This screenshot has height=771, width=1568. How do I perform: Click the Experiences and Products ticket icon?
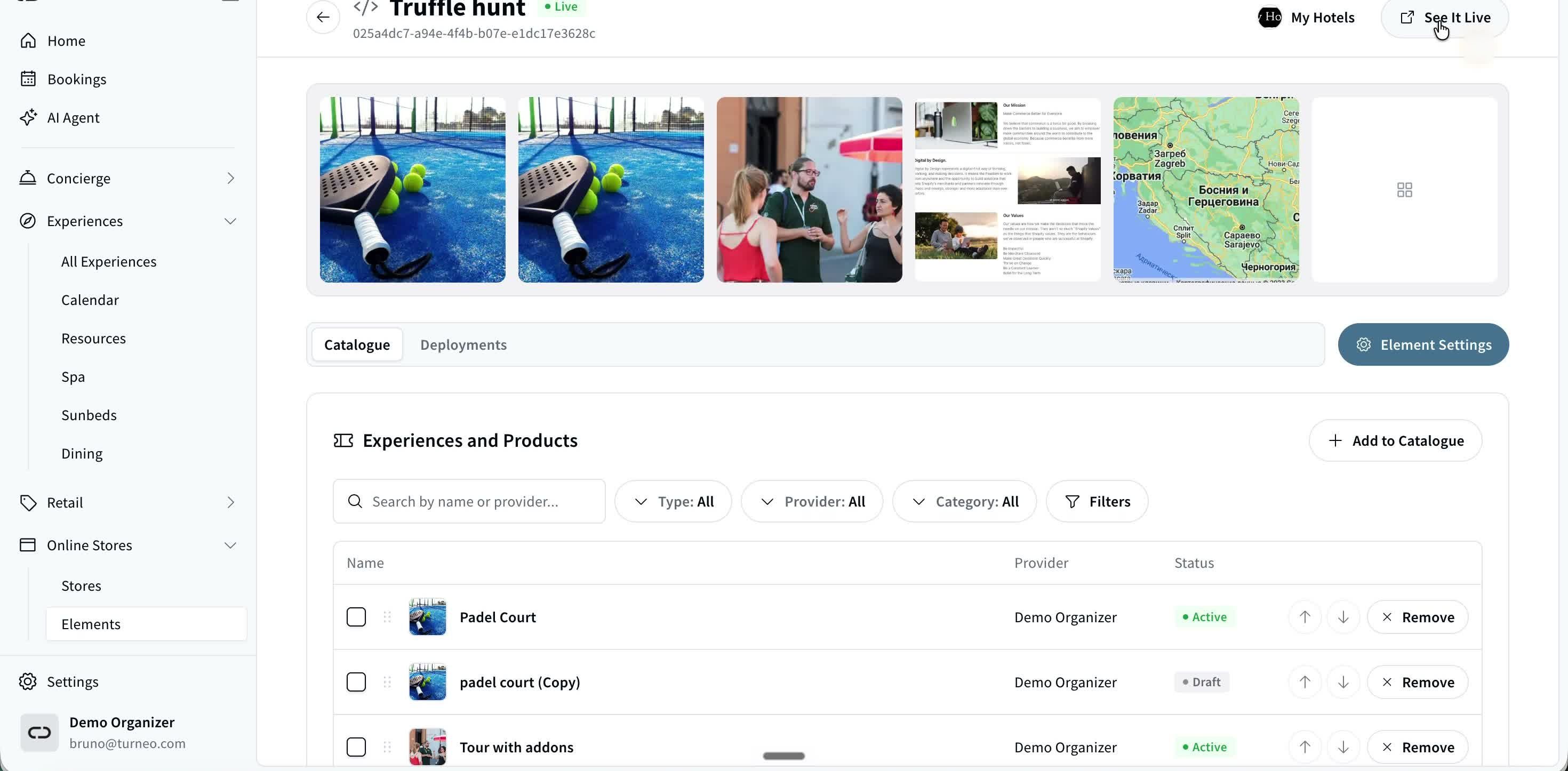pos(343,440)
